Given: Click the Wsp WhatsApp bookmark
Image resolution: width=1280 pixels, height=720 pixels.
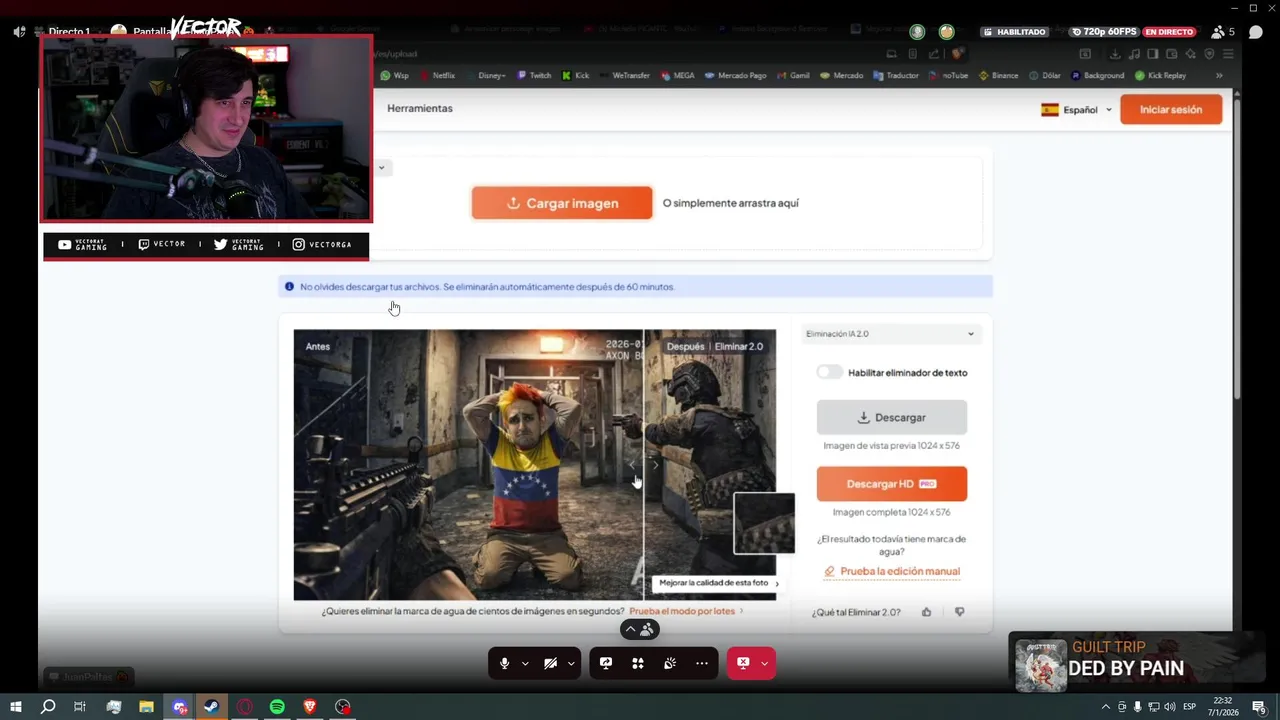Looking at the screenshot, I should click(x=394, y=75).
